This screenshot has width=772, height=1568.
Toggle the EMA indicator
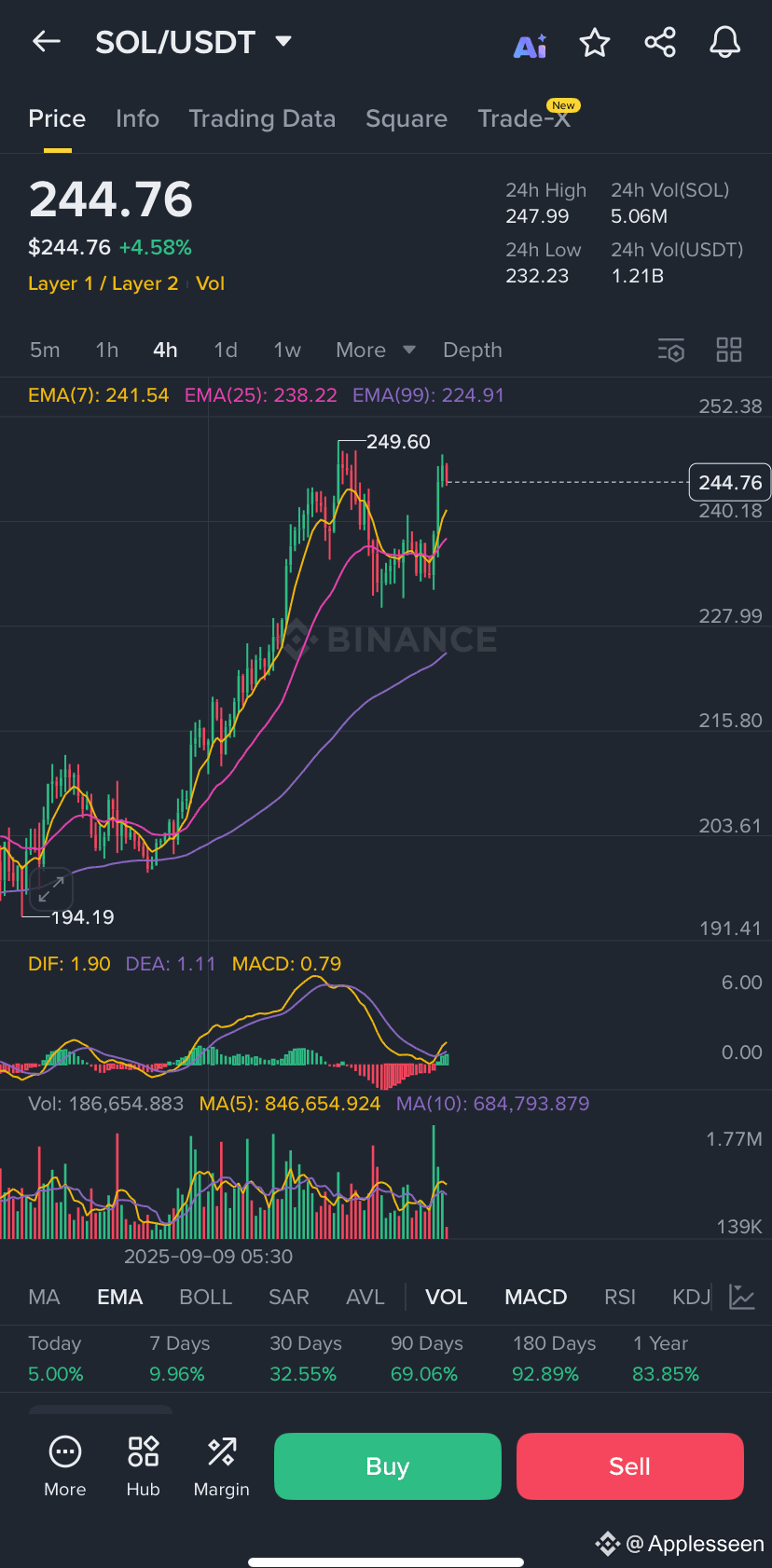120,1297
